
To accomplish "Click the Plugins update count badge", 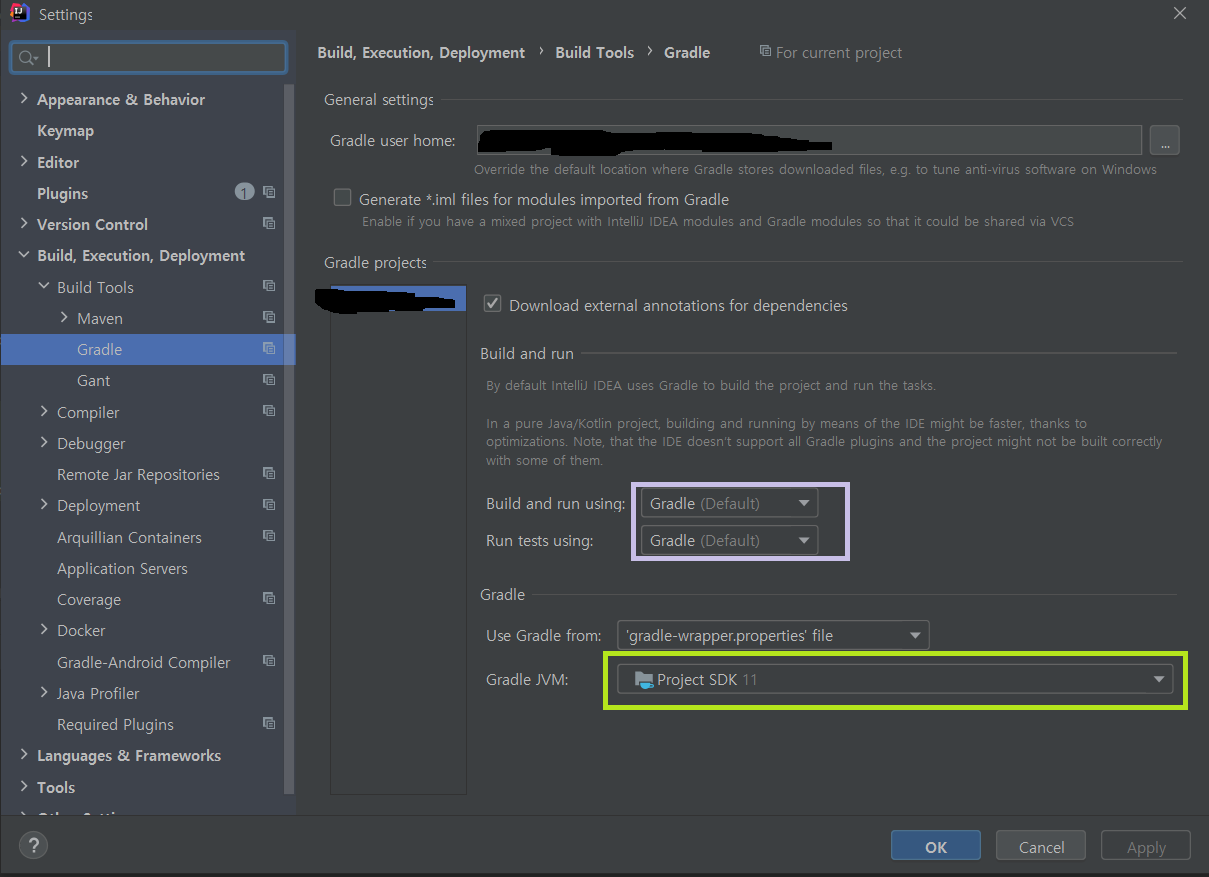I will (244, 192).
